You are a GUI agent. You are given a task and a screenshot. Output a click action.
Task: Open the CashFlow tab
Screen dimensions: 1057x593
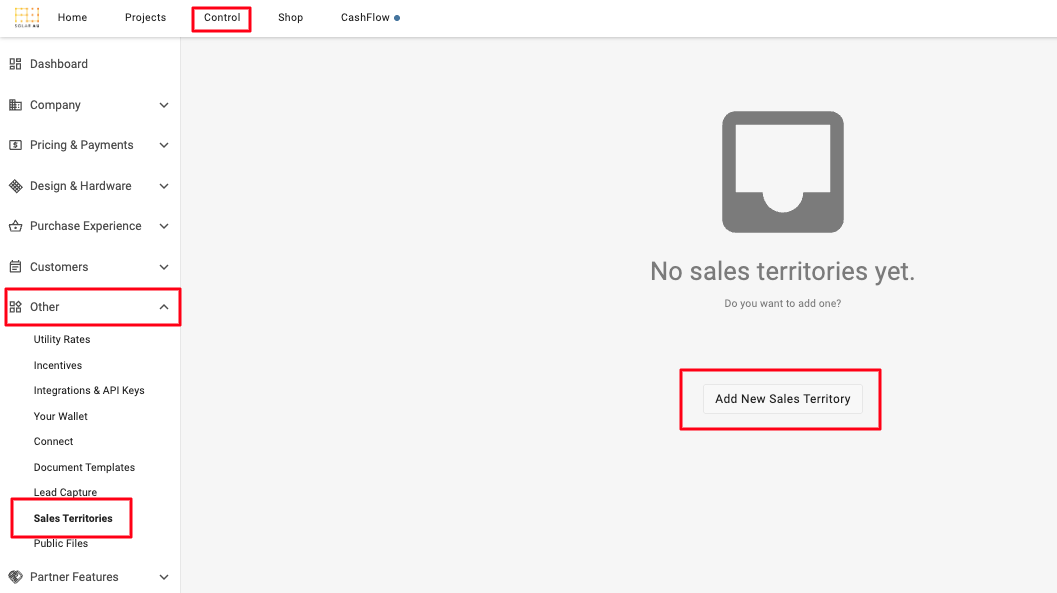tap(365, 18)
